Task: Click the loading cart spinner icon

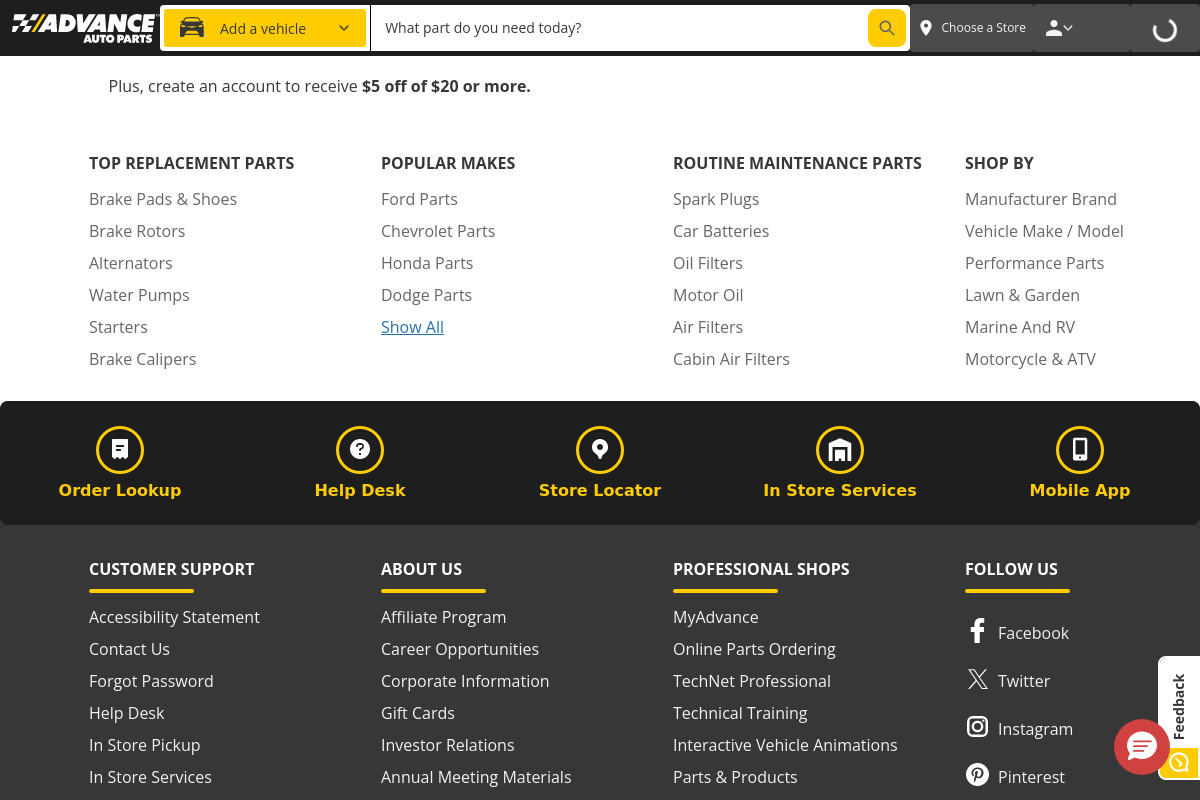Action: 1165,29
